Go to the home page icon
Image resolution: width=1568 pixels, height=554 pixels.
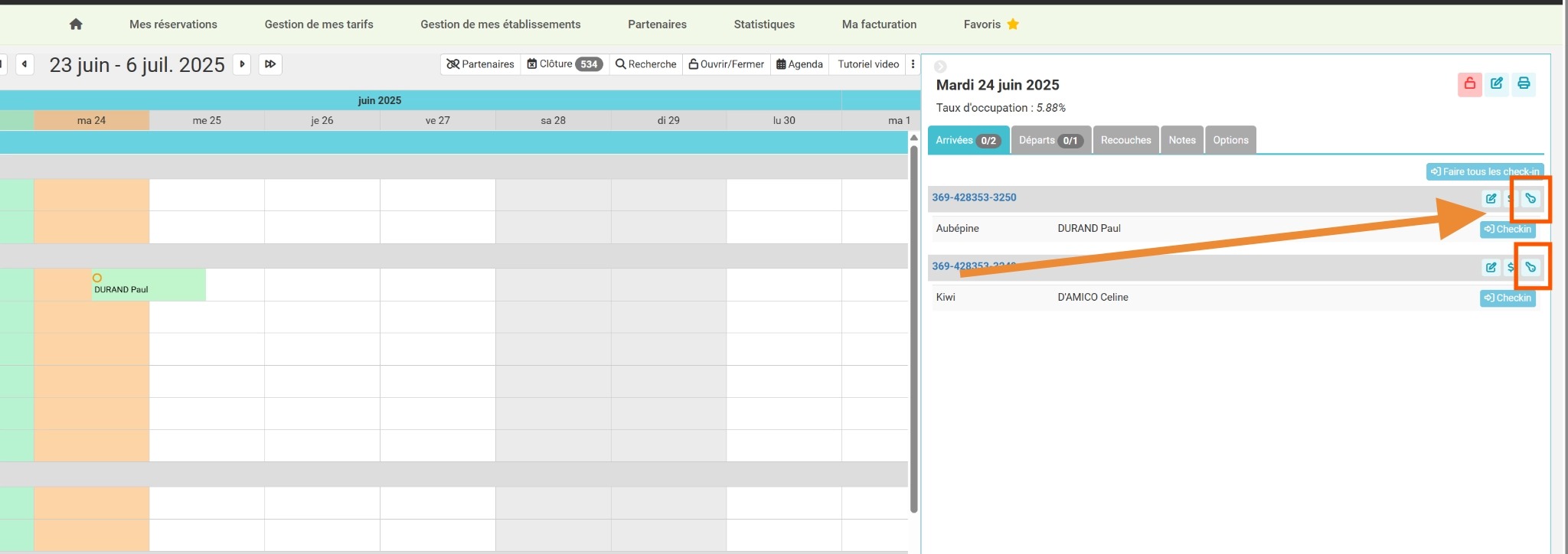pyautogui.click(x=76, y=24)
